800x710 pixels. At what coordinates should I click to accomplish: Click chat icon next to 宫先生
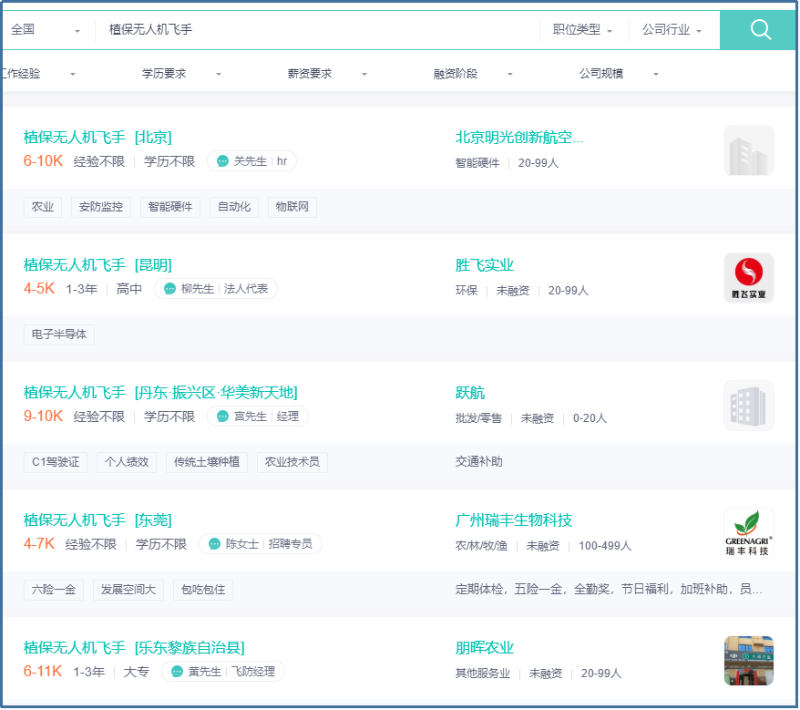(222, 416)
